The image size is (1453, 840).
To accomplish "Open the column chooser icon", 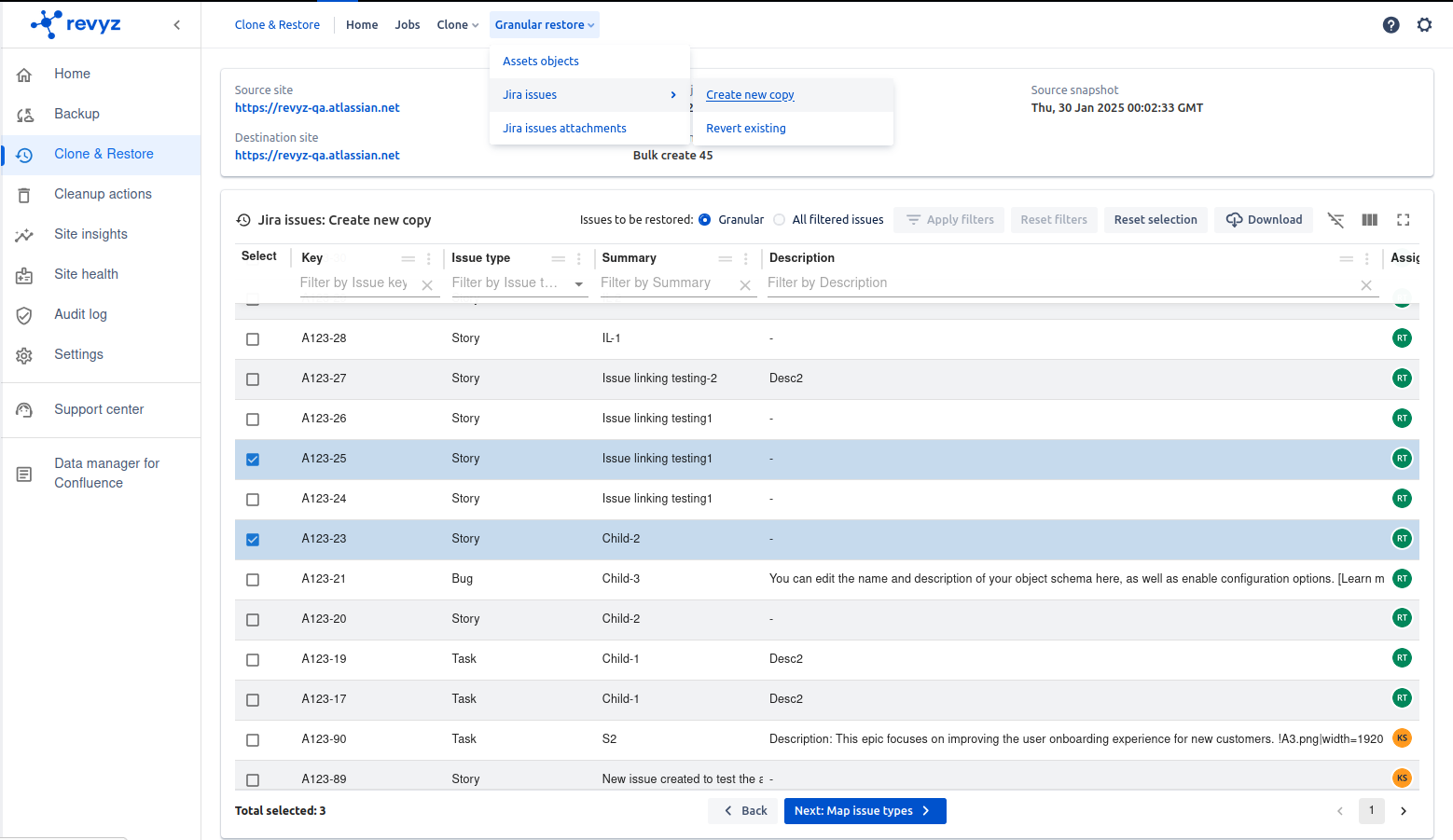I will 1369,220.
